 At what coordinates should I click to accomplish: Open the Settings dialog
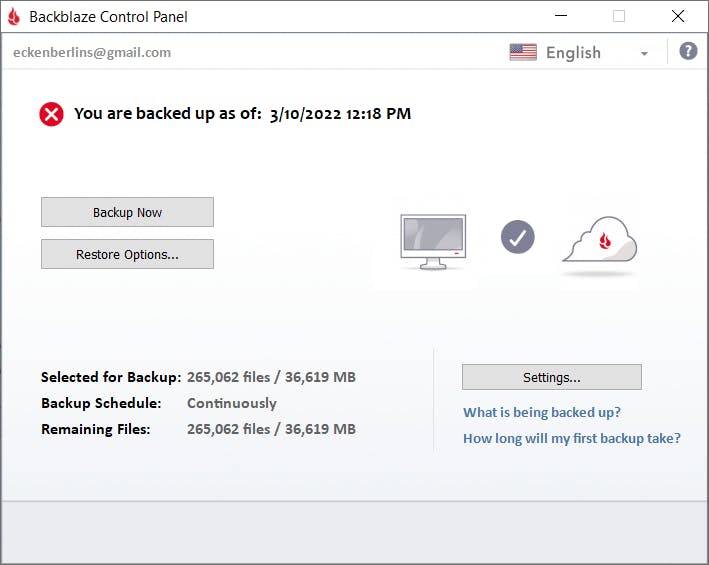[552, 377]
